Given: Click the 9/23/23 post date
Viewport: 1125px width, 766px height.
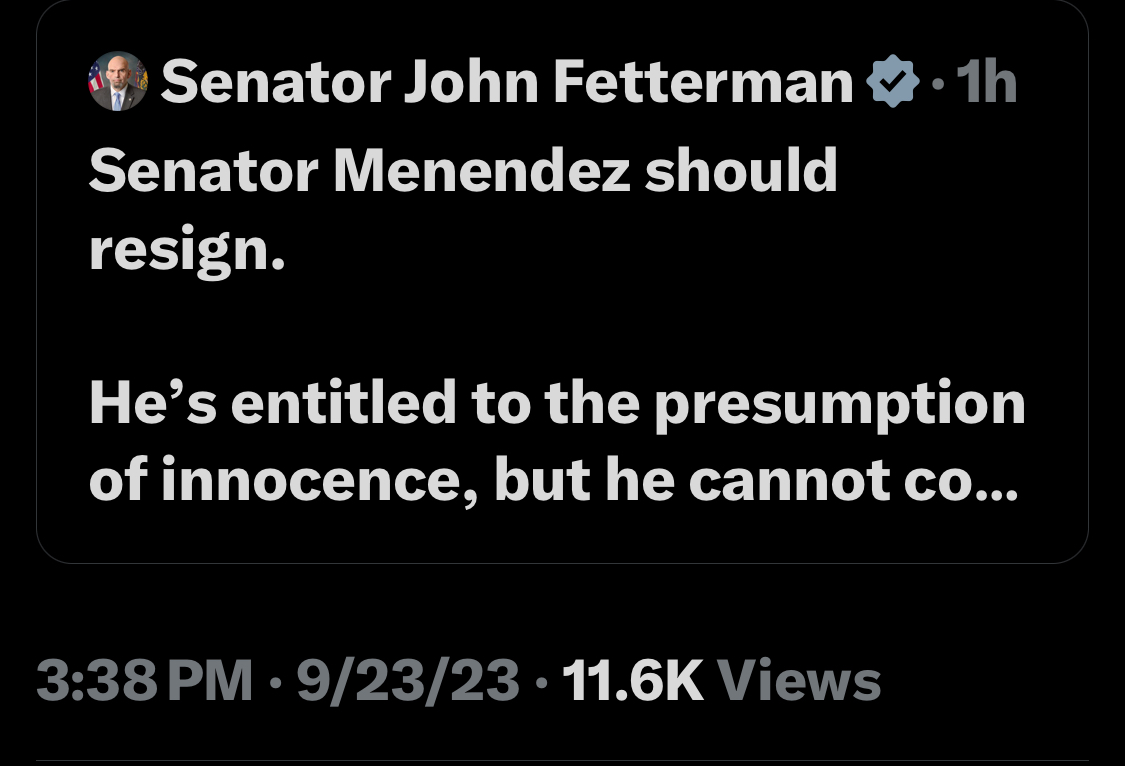Looking at the screenshot, I should (408, 680).
